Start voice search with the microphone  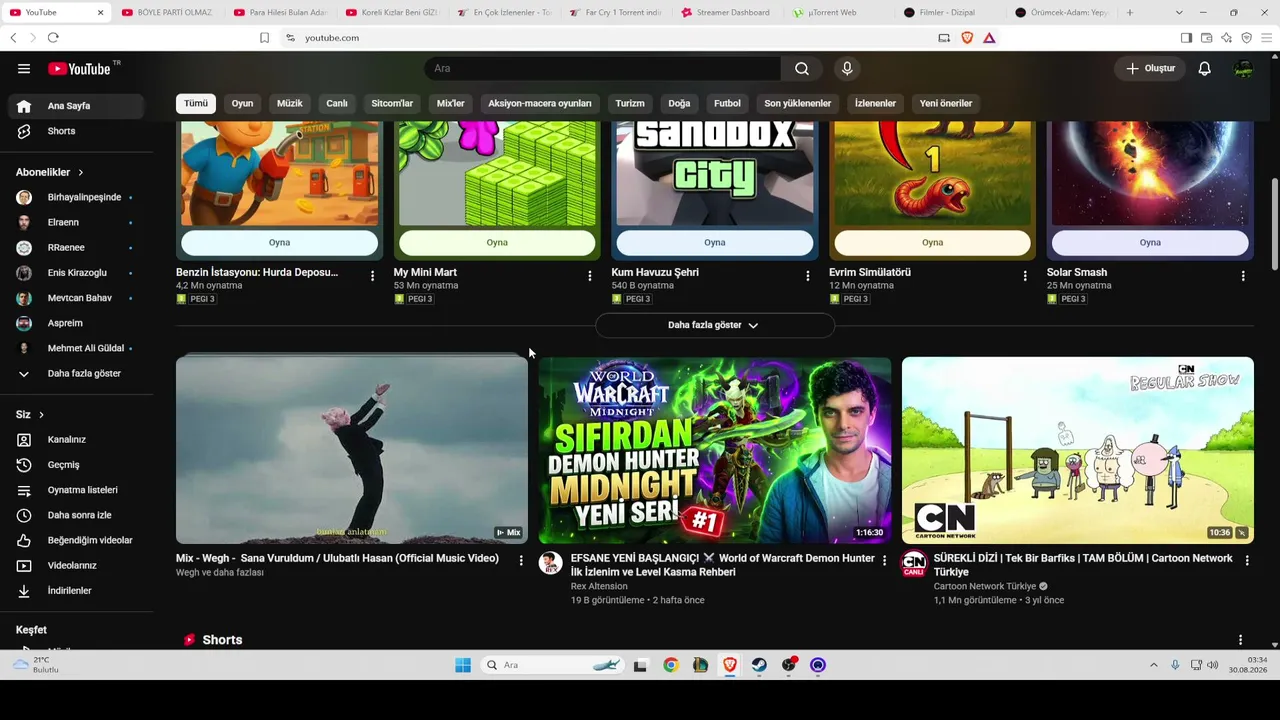tap(847, 69)
